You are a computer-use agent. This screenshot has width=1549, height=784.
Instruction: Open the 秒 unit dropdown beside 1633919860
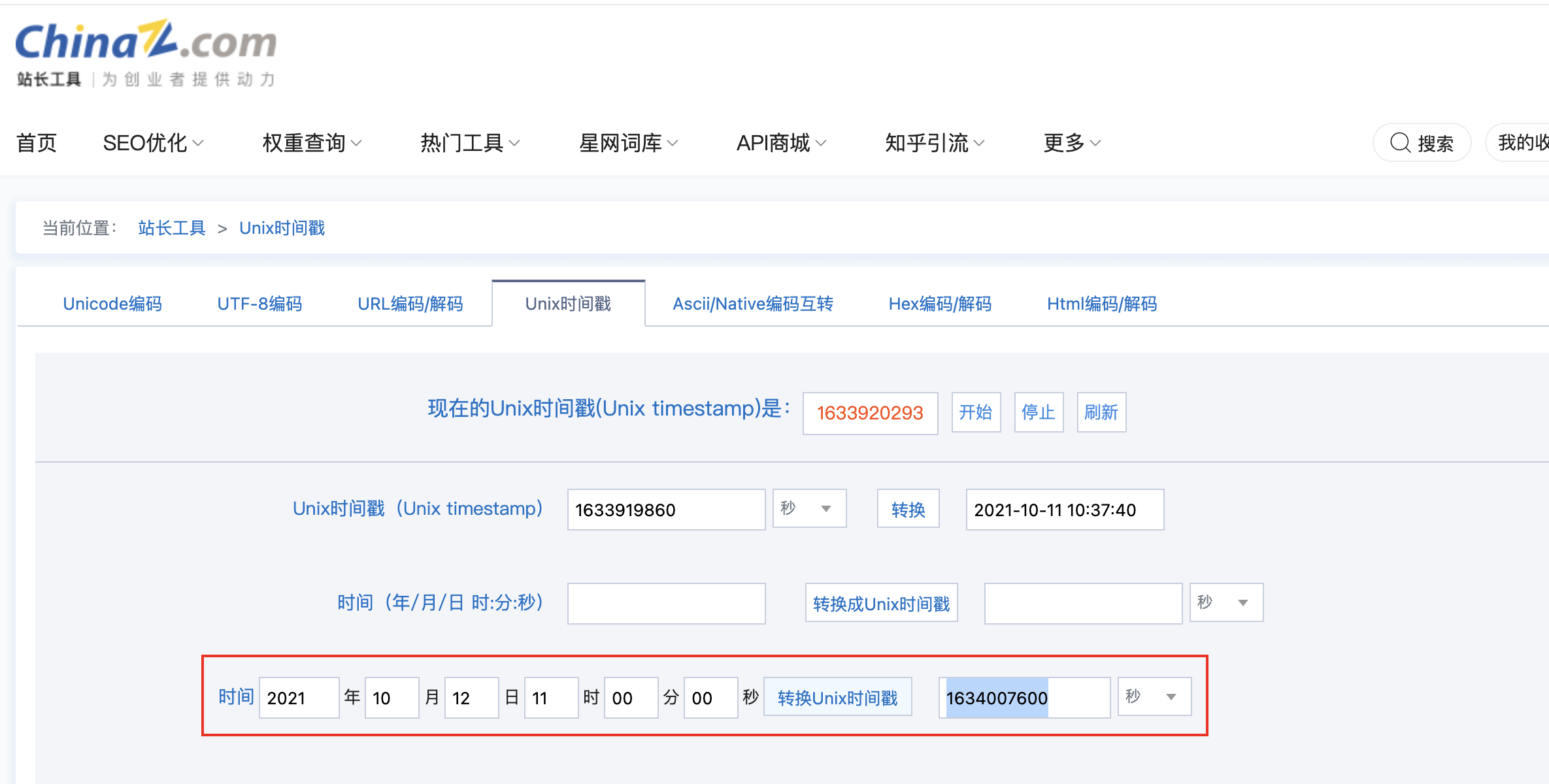[x=809, y=508]
